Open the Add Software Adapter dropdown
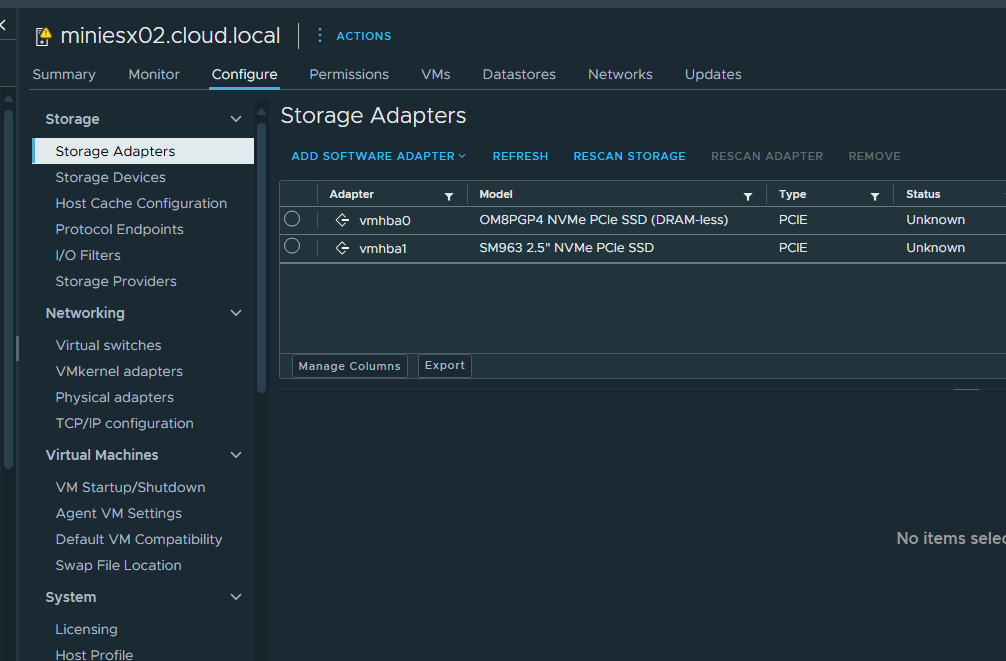Screen dimensions: 1006x661 pyautogui.click(x=379, y=156)
